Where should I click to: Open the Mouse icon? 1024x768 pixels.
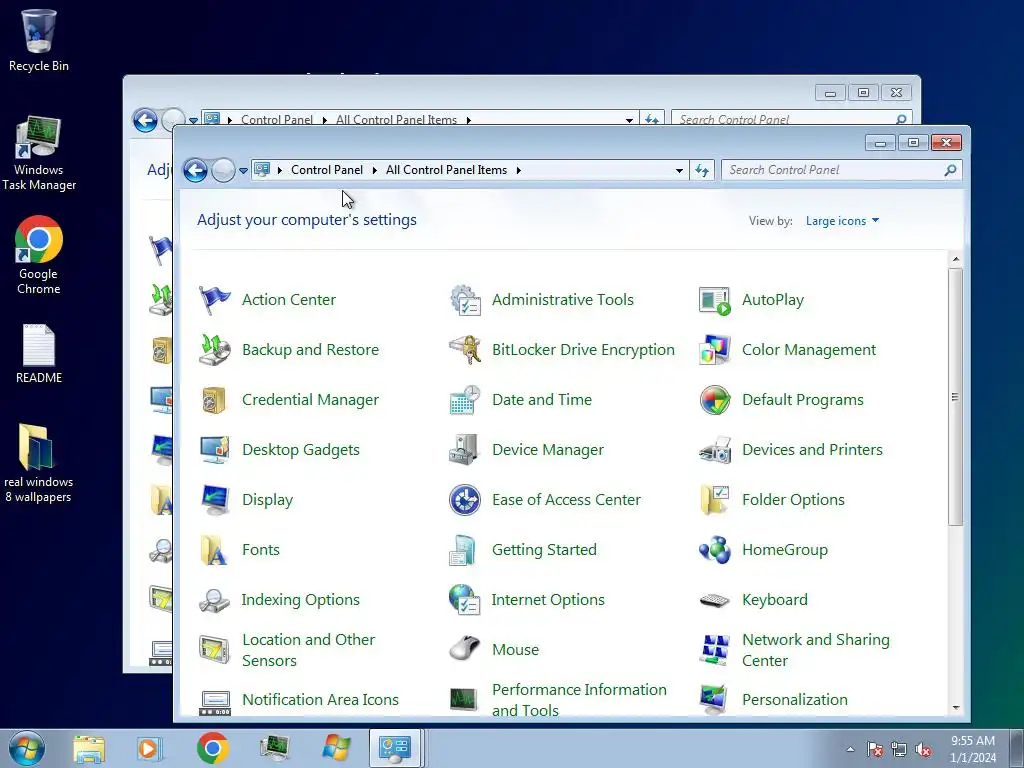(465, 650)
